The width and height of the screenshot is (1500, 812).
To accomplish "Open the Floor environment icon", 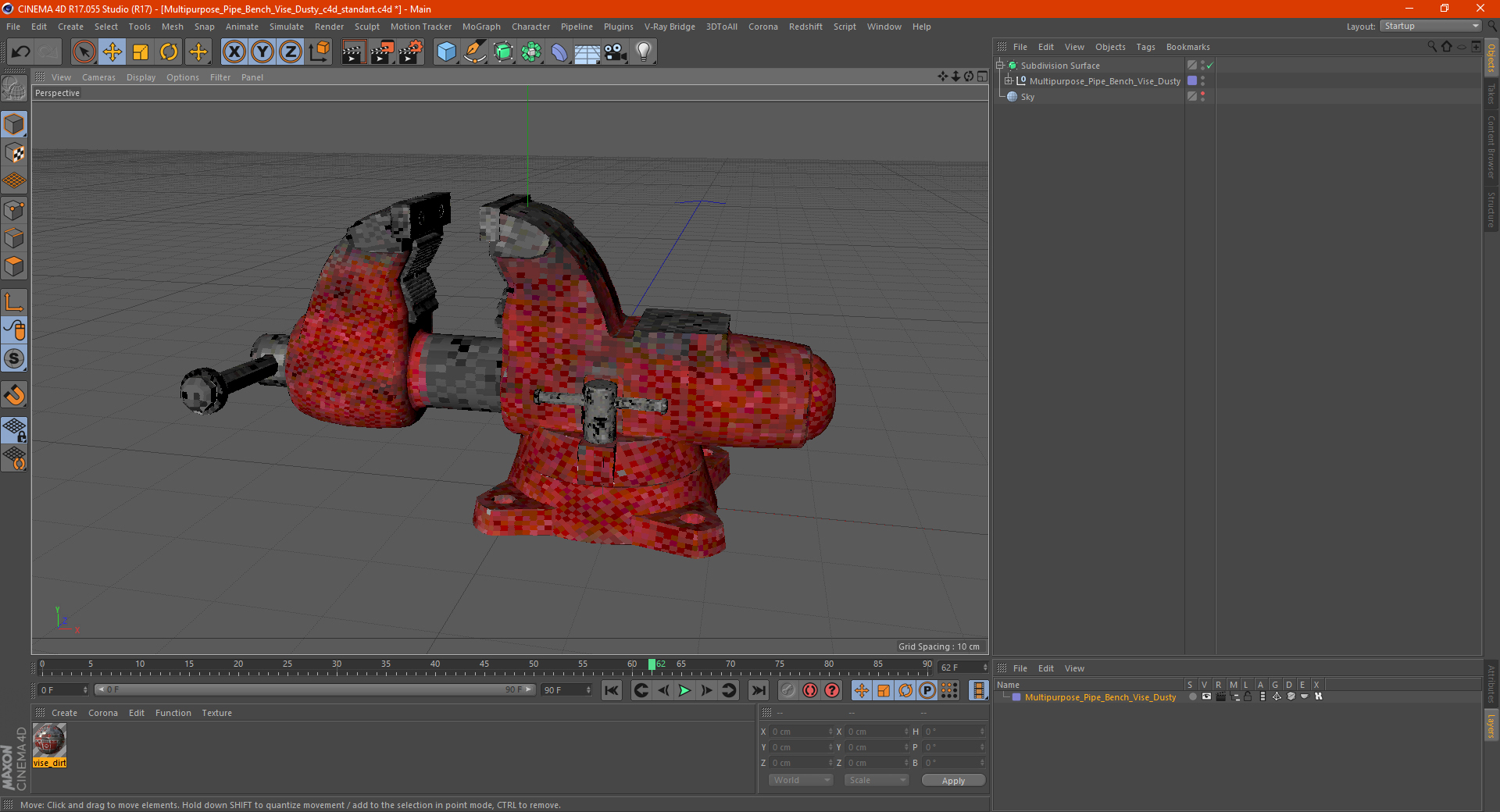I will [587, 52].
